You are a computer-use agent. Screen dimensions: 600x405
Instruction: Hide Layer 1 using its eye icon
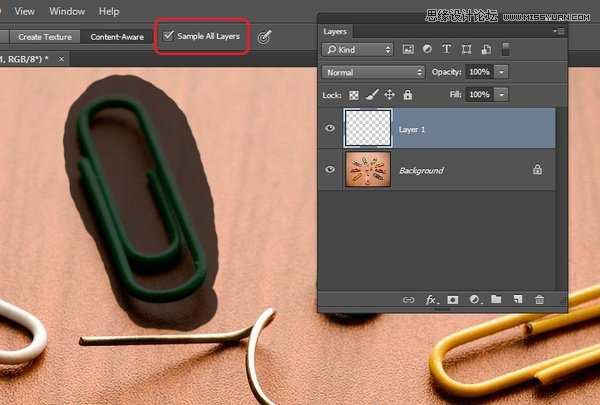click(330, 128)
